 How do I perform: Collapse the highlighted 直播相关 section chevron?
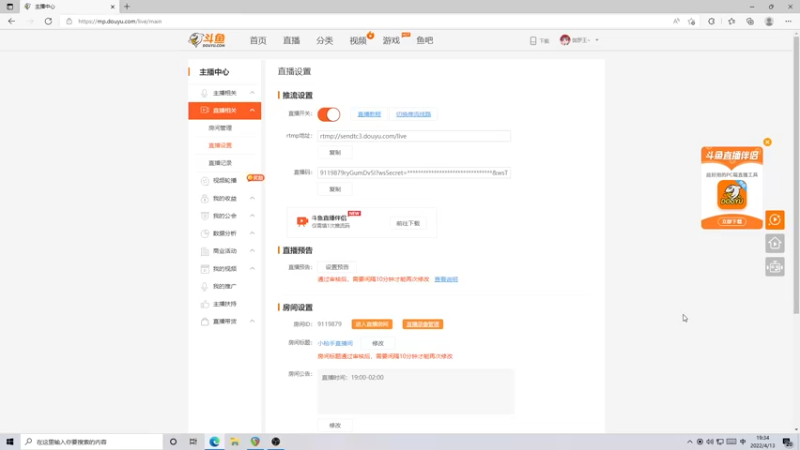tap(252, 110)
